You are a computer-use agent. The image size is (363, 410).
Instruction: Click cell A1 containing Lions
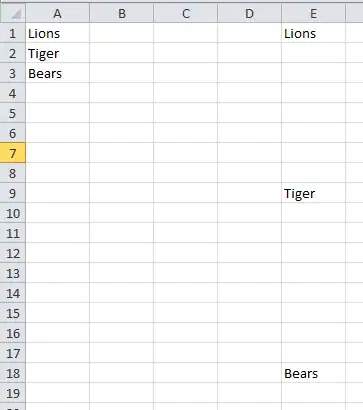pos(57,33)
